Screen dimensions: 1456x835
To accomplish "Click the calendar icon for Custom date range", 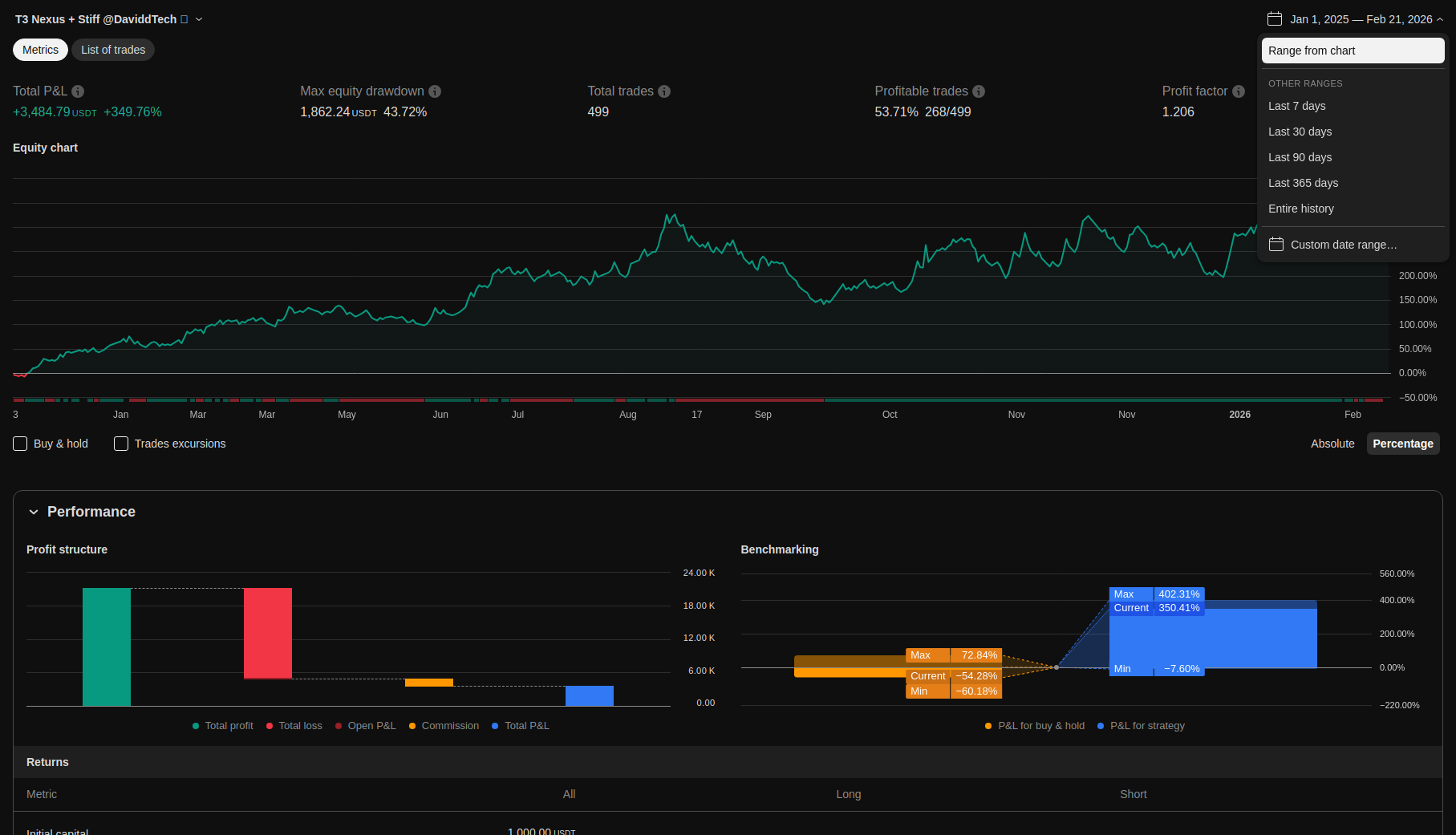I will (x=1276, y=245).
